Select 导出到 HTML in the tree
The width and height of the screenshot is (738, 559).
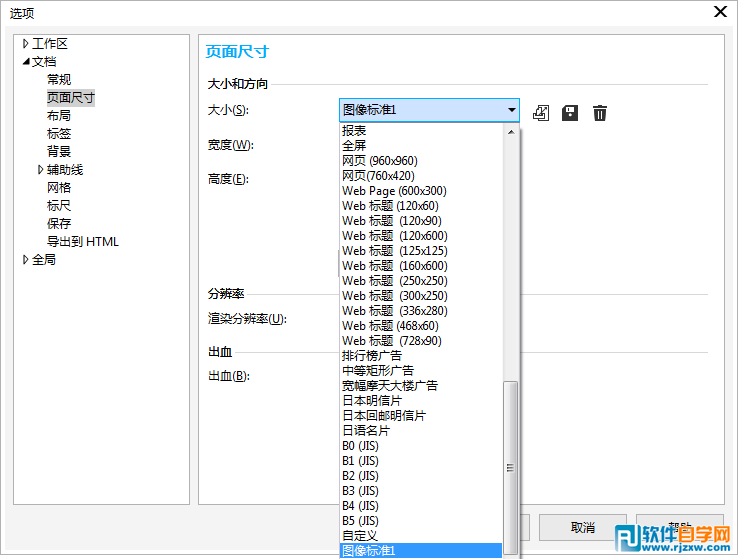click(x=83, y=242)
